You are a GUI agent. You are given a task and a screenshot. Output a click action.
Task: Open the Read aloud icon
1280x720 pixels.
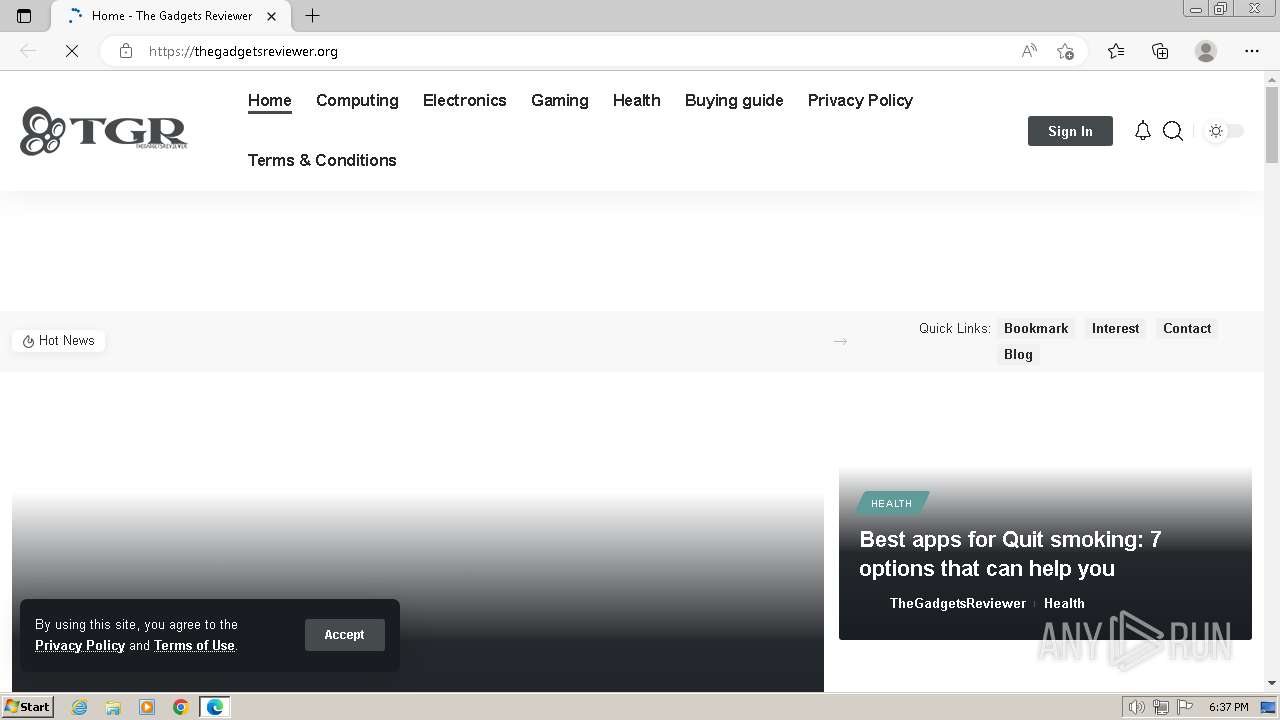click(1029, 51)
